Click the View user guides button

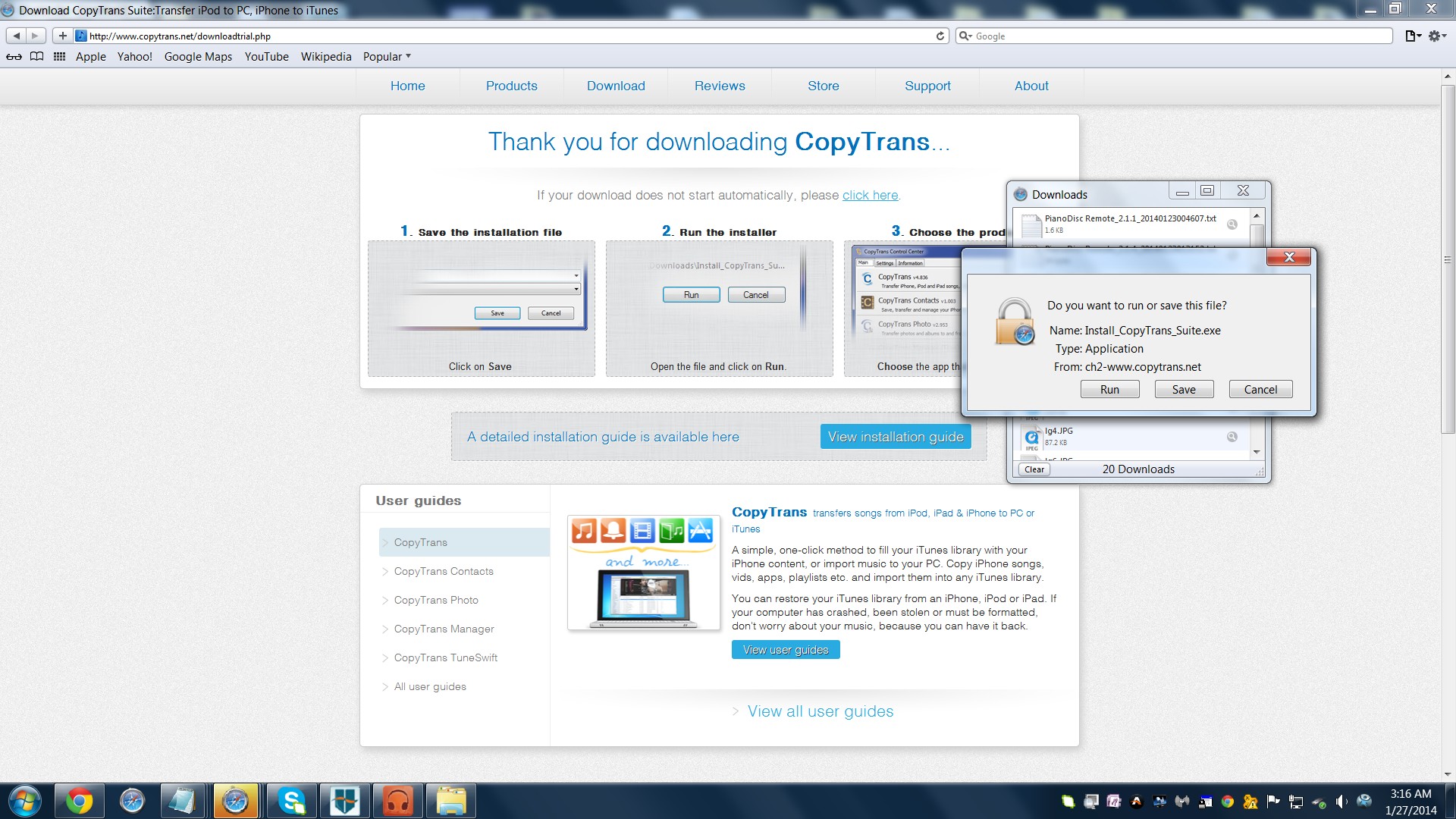(786, 650)
